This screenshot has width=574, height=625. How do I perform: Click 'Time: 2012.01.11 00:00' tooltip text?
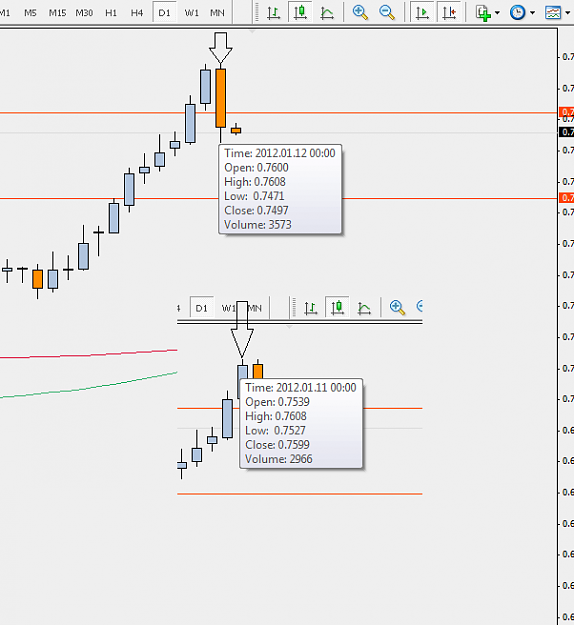tap(301, 387)
